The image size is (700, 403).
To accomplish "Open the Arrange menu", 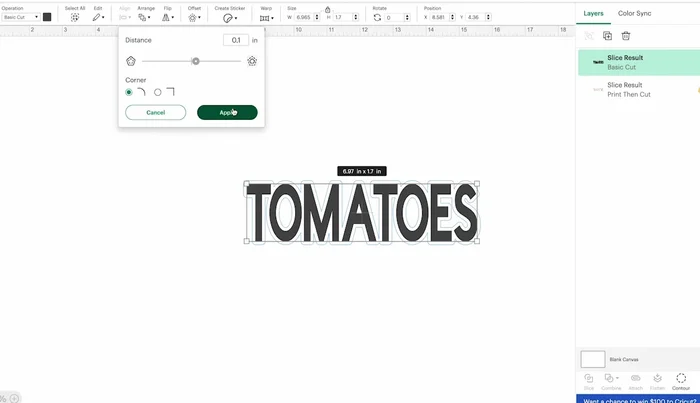I will coord(144,17).
